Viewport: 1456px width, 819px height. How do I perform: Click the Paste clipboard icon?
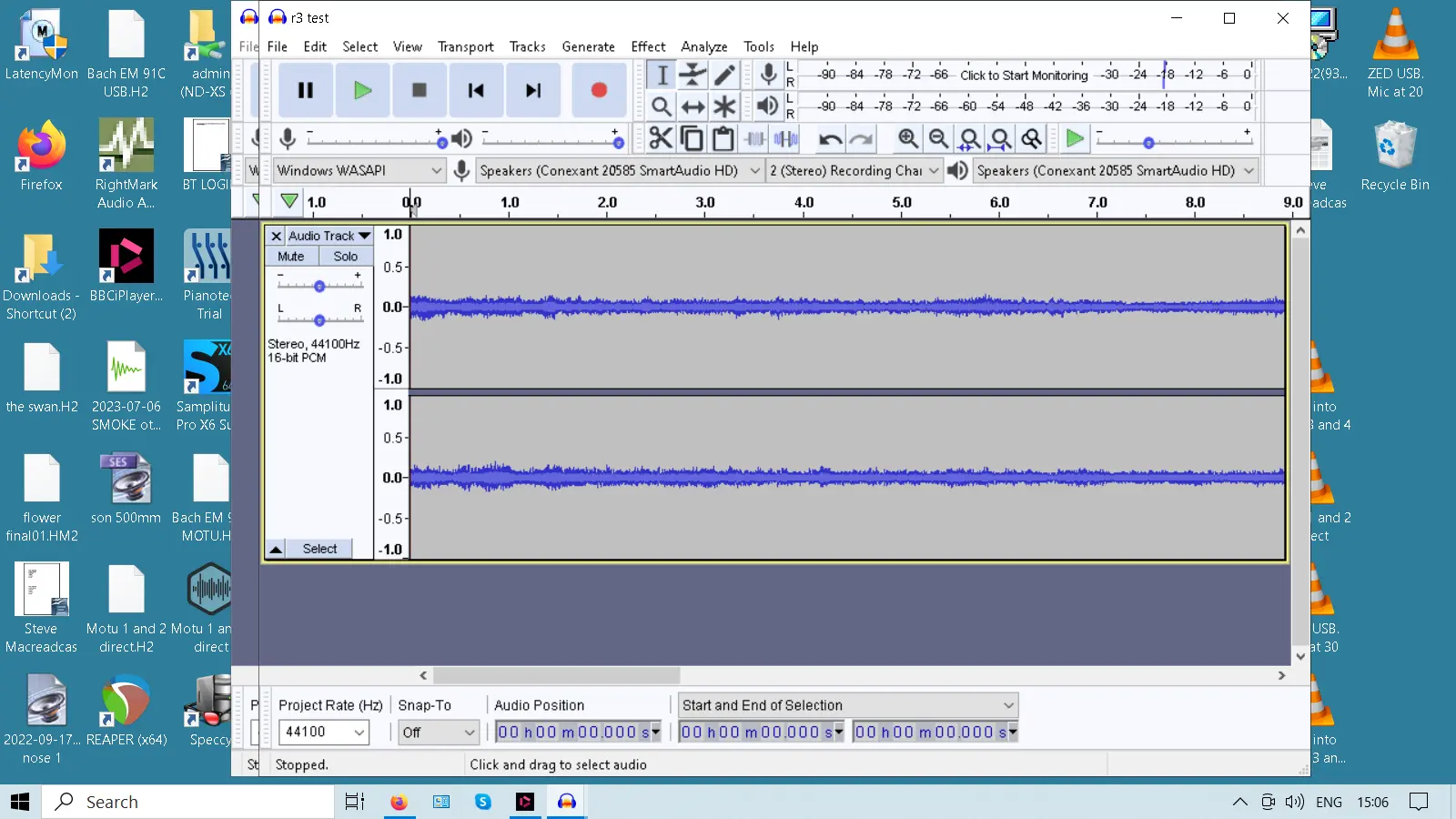pos(723,138)
